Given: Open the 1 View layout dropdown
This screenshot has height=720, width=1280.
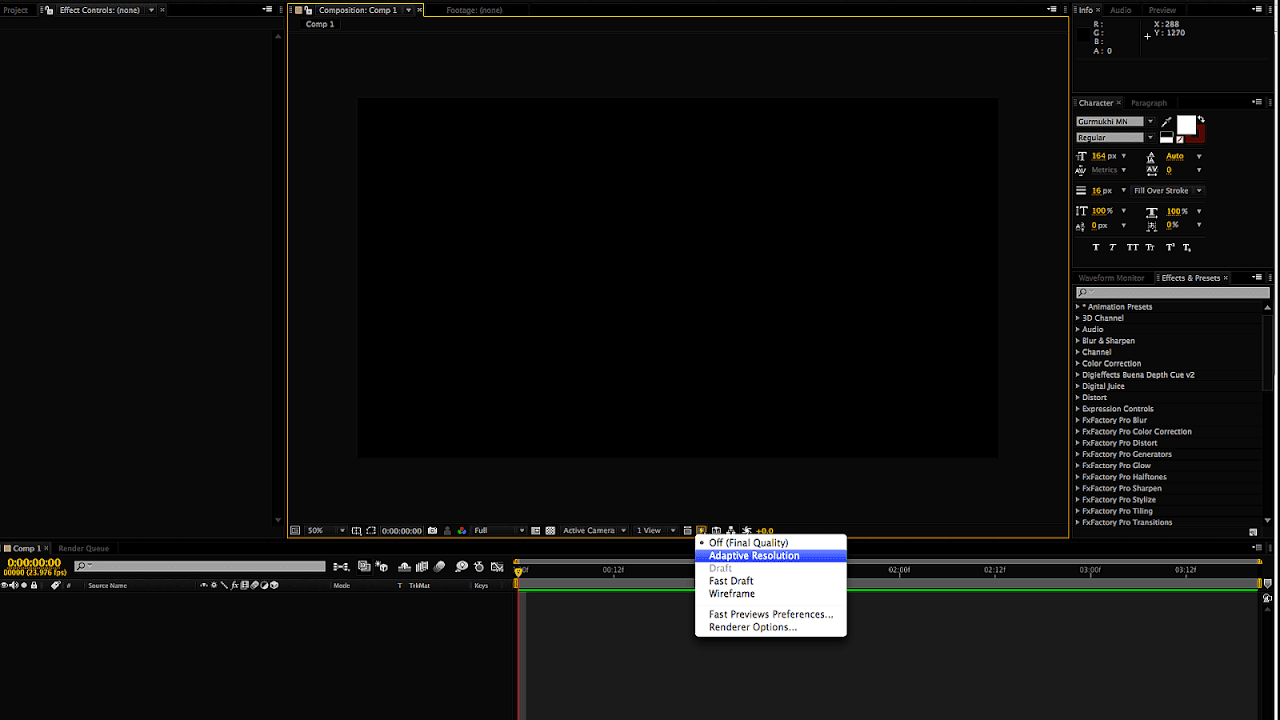Looking at the screenshot, I should (656, 530).
